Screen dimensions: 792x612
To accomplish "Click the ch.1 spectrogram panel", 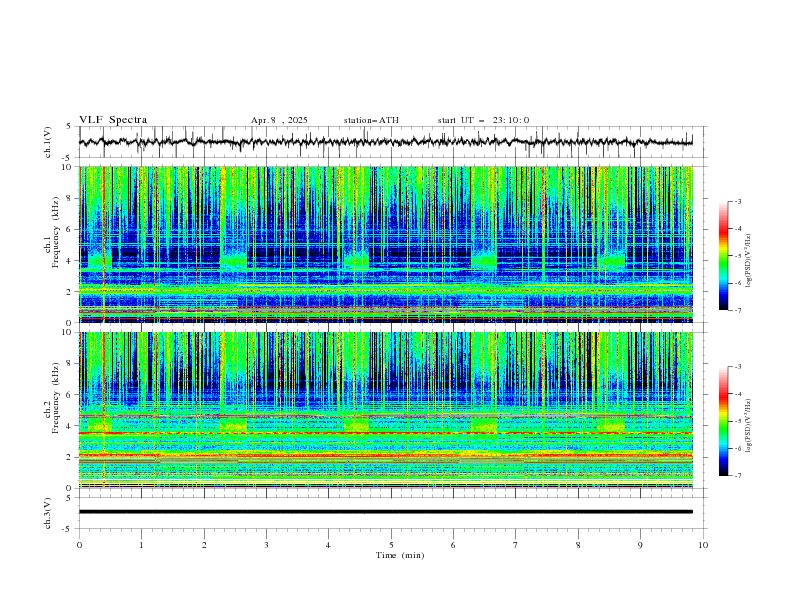I will point(385,244).
